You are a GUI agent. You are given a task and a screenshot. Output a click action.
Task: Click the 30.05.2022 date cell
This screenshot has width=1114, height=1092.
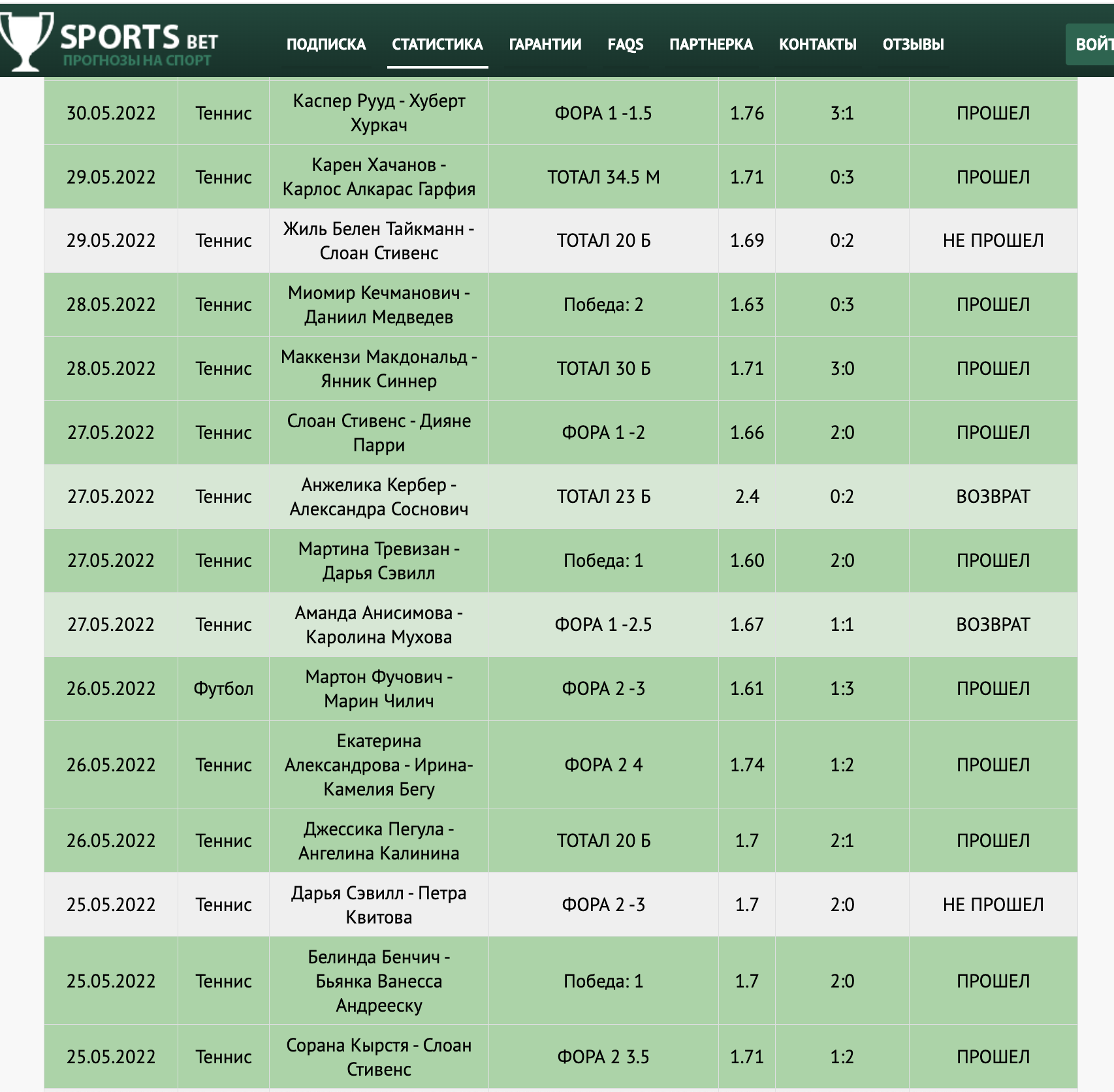tap(111, 113)
